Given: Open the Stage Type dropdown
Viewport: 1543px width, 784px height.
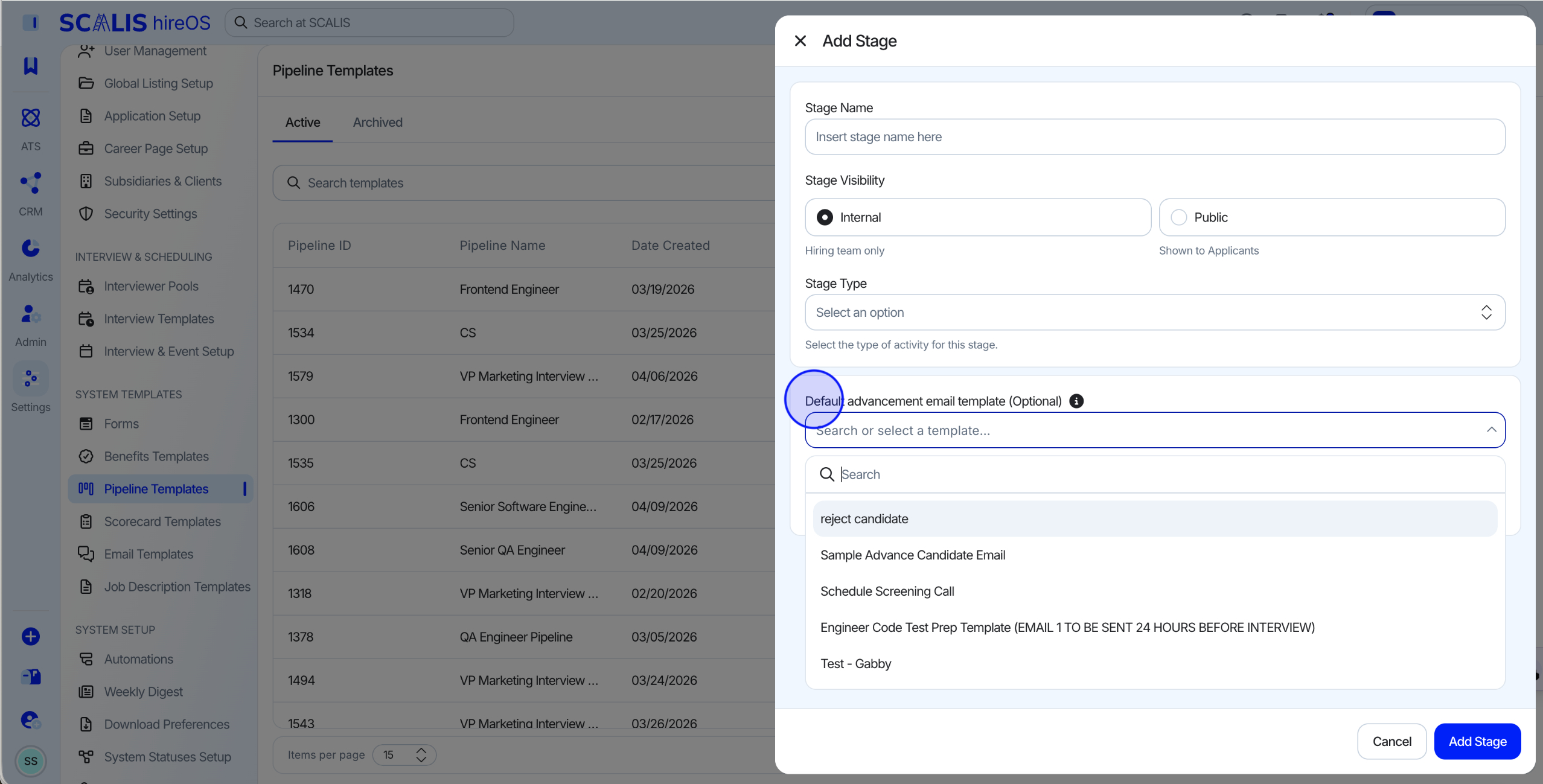Looking at the screenshot, I should [x=1155, y=313].
